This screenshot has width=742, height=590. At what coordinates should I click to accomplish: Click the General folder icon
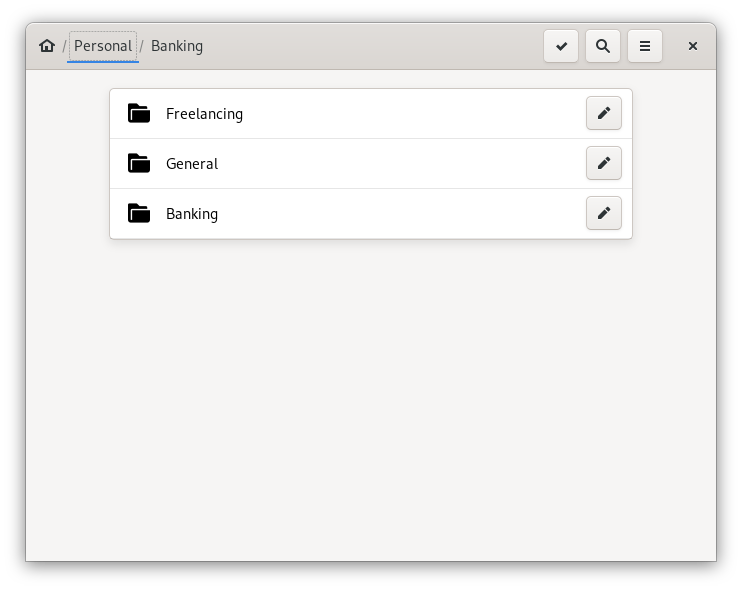point(139,163)
